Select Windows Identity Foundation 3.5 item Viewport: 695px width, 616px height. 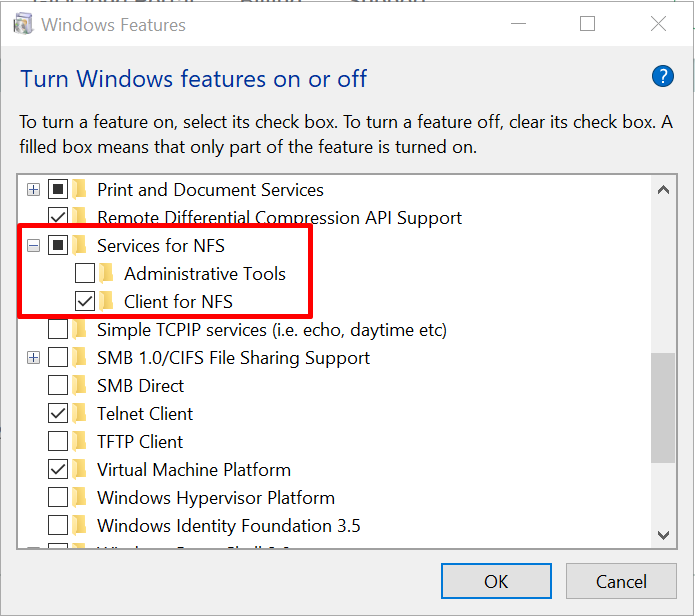pos(228,525)
